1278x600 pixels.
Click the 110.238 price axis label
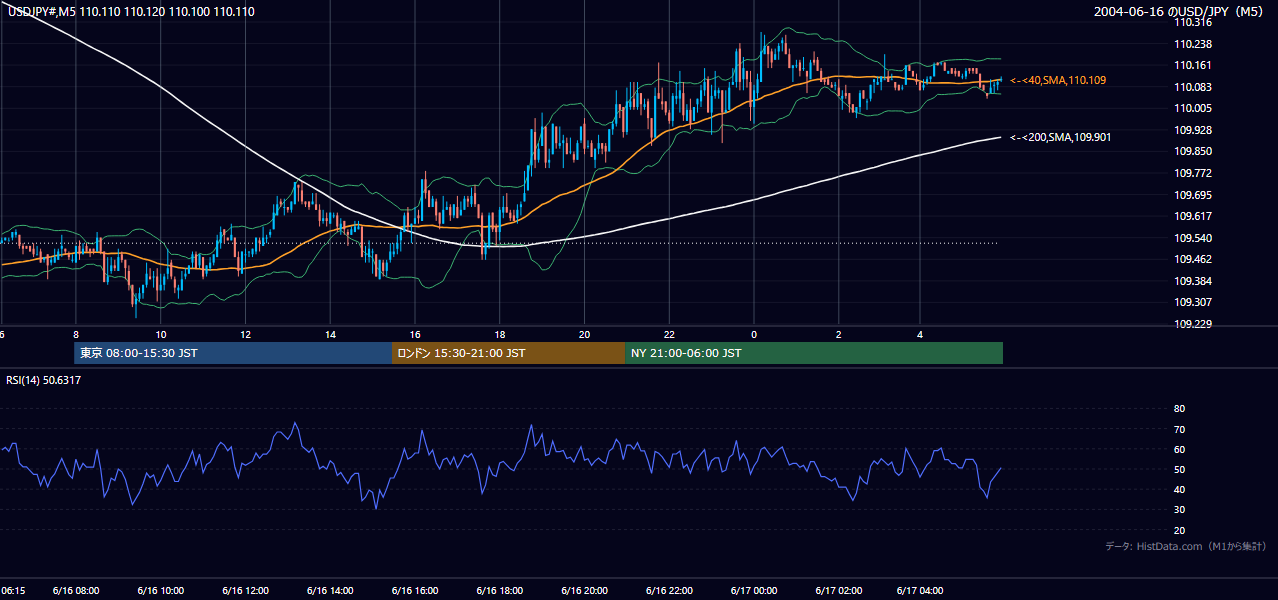click(1193, 44)
